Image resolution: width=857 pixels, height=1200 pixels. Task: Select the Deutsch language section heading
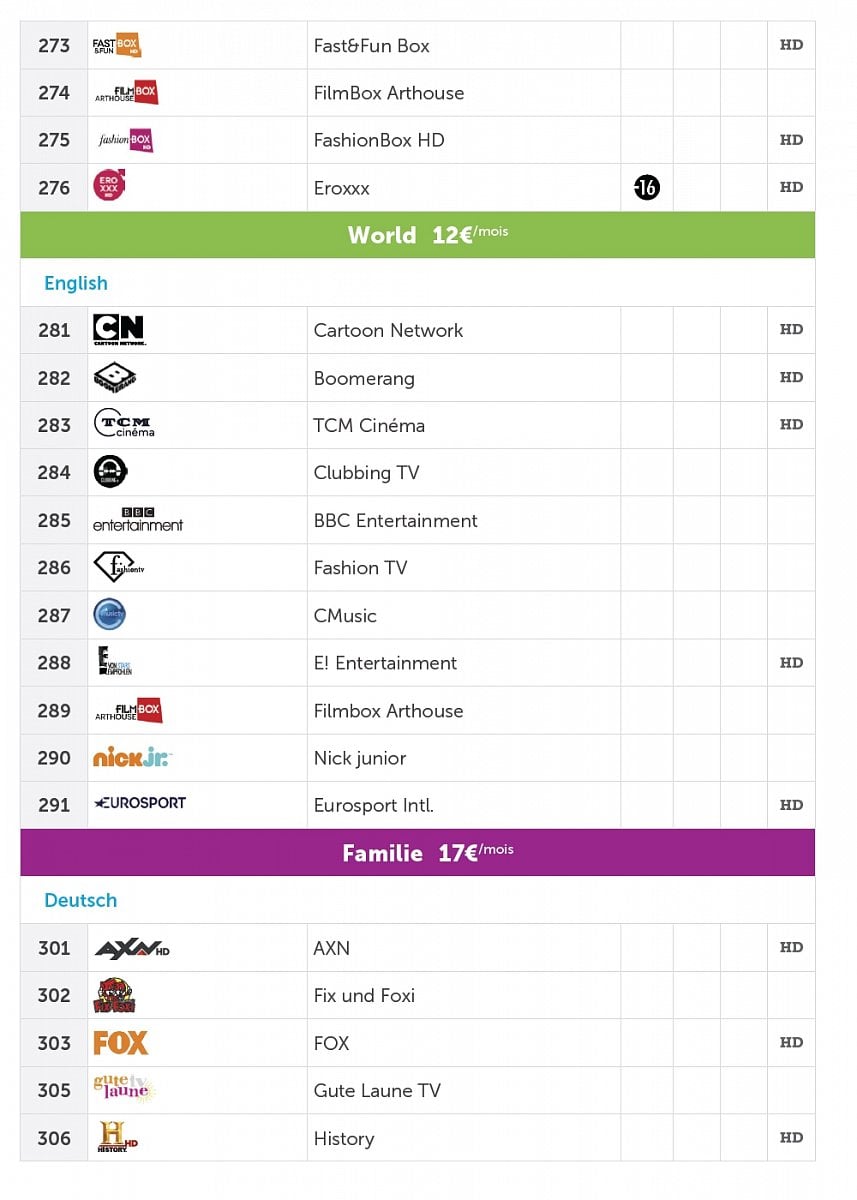tap(80, 900)
